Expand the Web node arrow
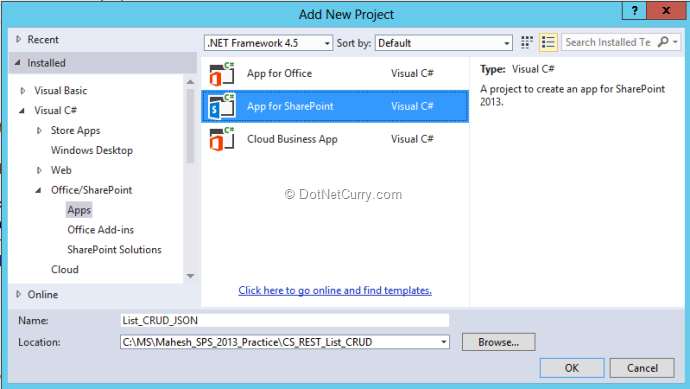Viewport: 690px width, 389px height. [x=39, y=170]
